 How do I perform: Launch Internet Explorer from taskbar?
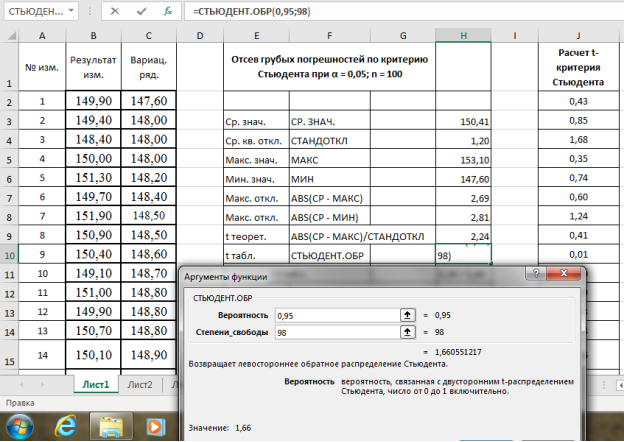click(65, 427)
